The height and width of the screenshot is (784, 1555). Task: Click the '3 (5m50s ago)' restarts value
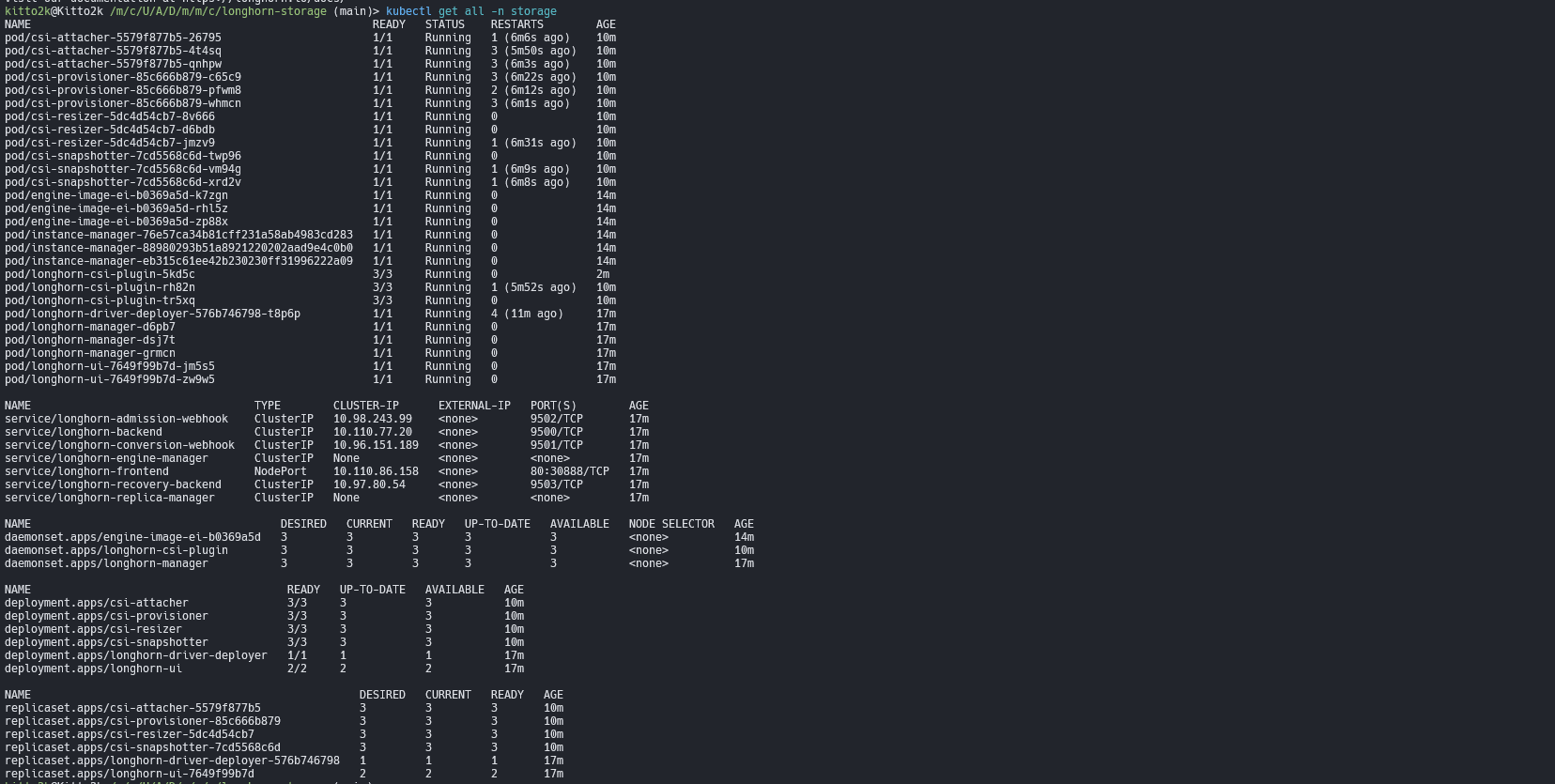pyautogui.click(x=533, y=51)
